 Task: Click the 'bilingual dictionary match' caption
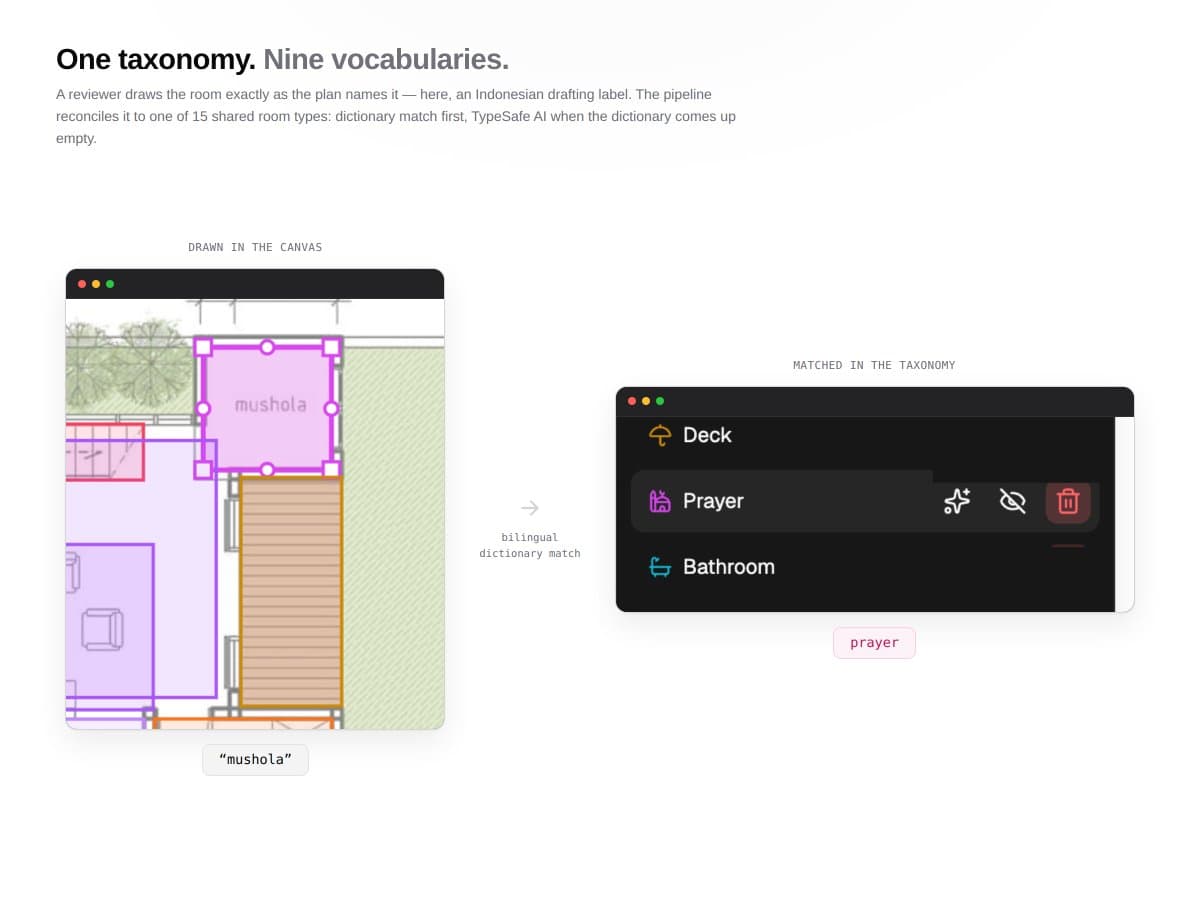[530, 545]
